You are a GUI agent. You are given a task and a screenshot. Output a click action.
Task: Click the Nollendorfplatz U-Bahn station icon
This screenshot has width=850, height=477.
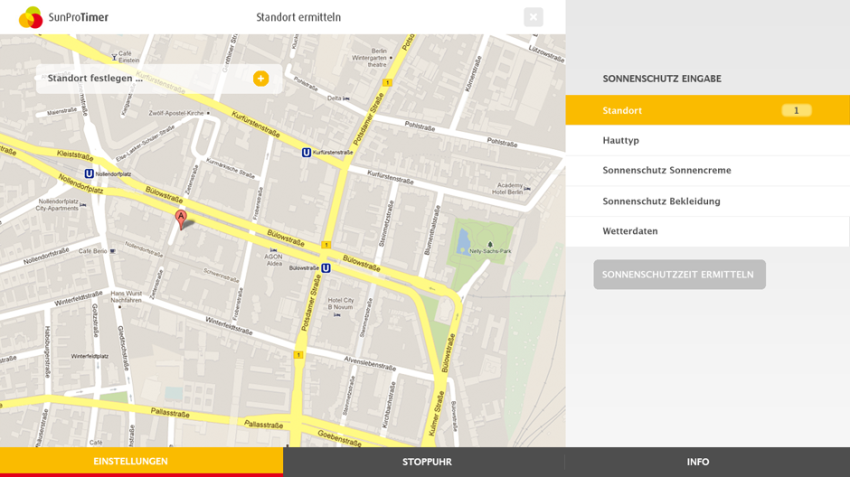[x=89, y=173]
